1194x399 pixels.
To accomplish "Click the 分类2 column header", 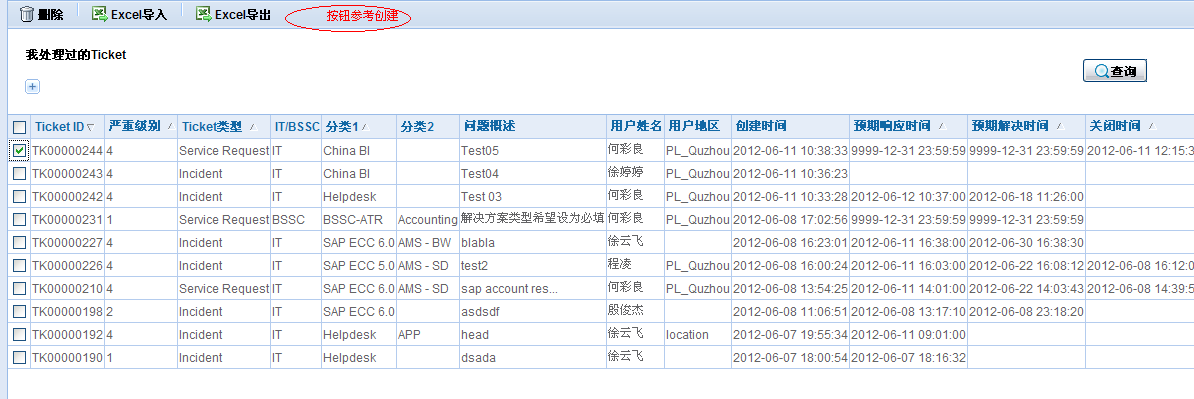I will 427,126.
